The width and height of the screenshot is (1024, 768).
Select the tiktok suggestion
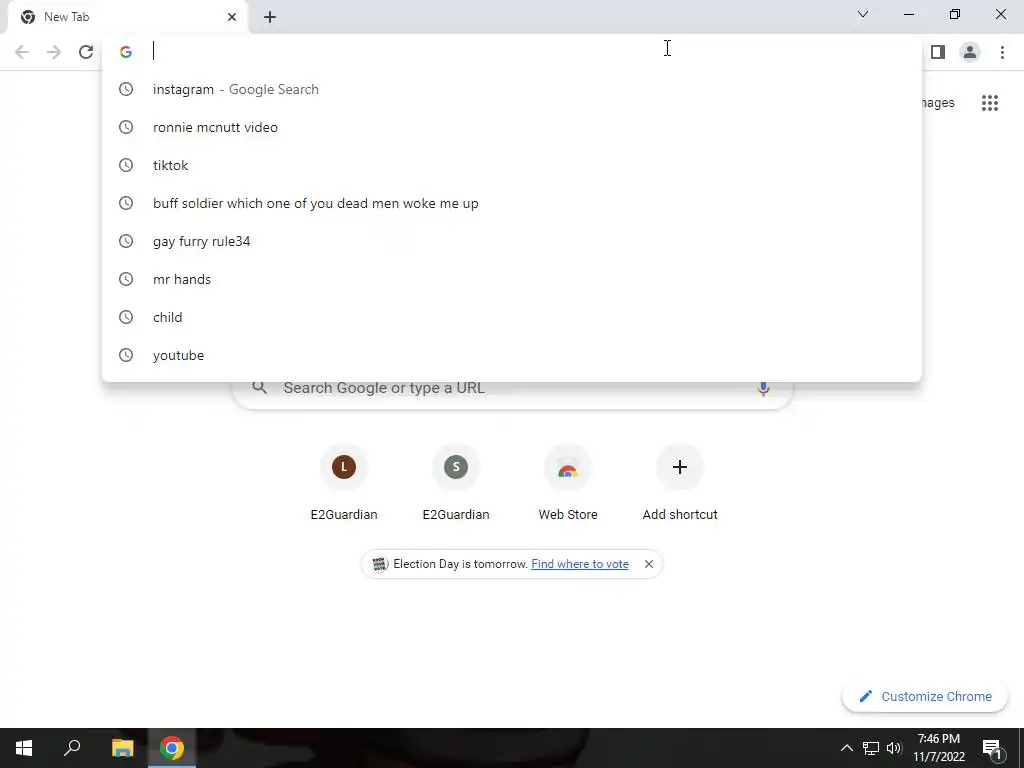(512, 165)
